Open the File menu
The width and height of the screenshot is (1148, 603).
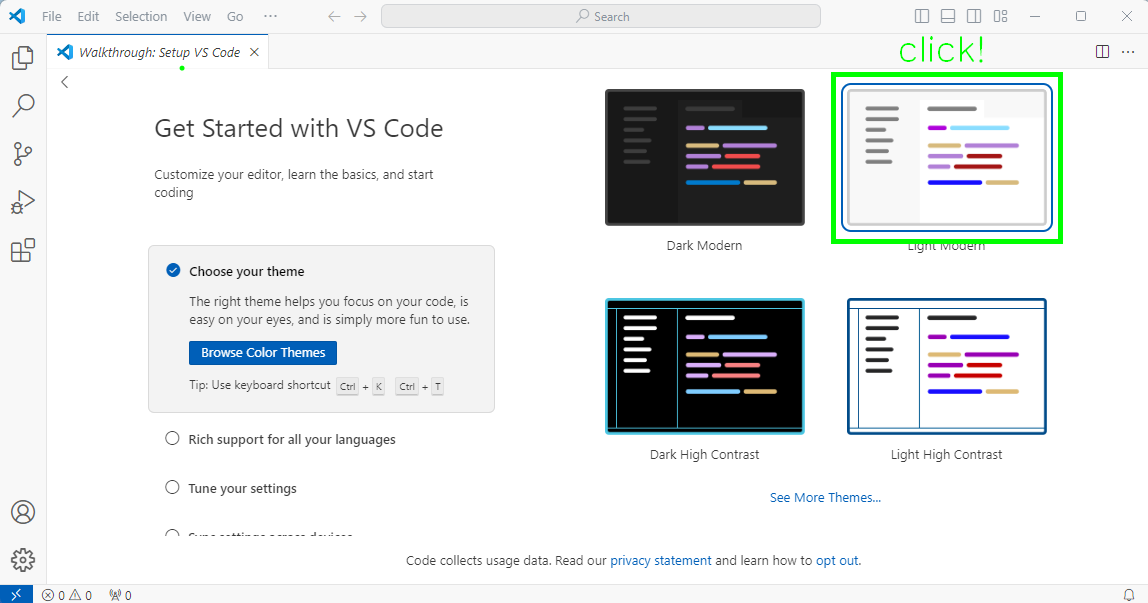51,16
